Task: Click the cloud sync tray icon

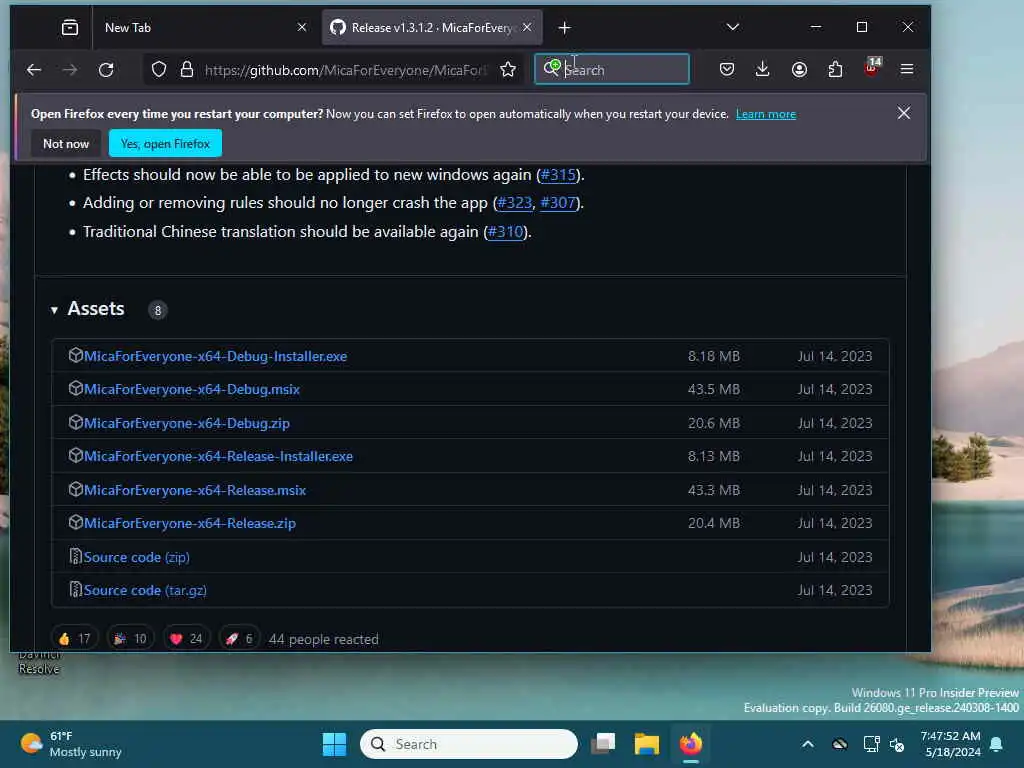Action: click(840, 744)
